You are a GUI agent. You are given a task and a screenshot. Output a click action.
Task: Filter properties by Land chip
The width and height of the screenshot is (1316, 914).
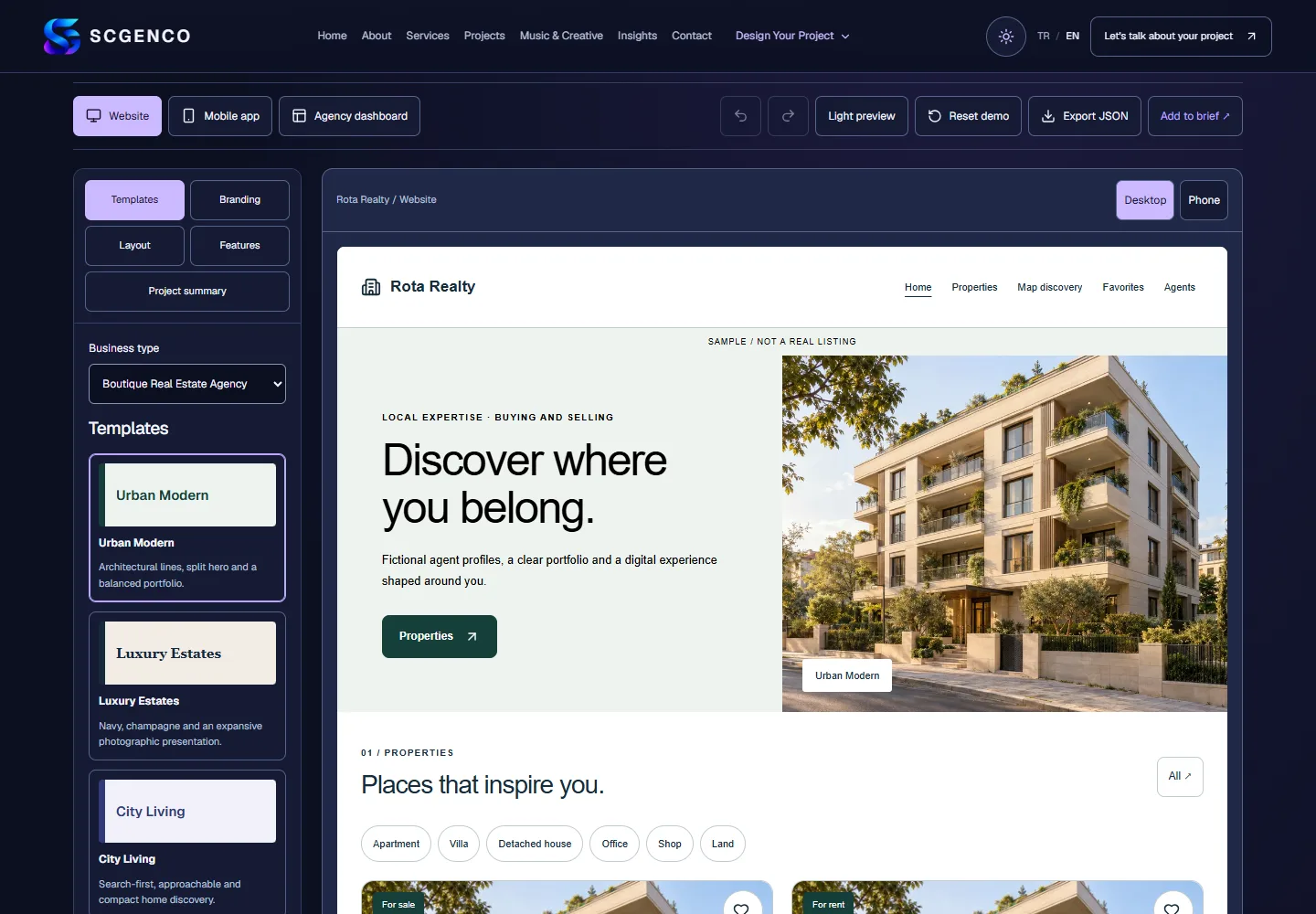click(x=723, y=844)
